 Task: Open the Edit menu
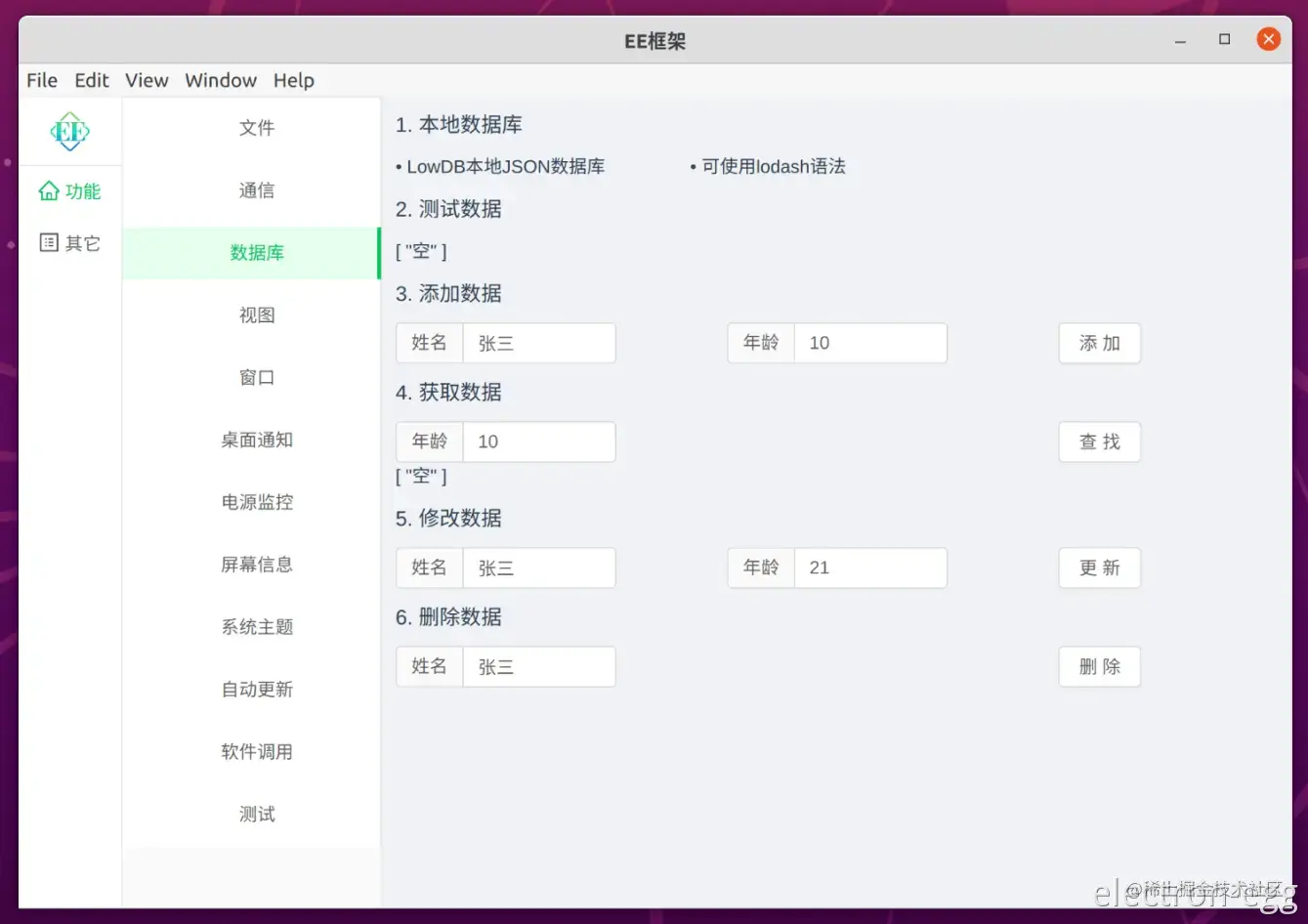tap(92, 80)
